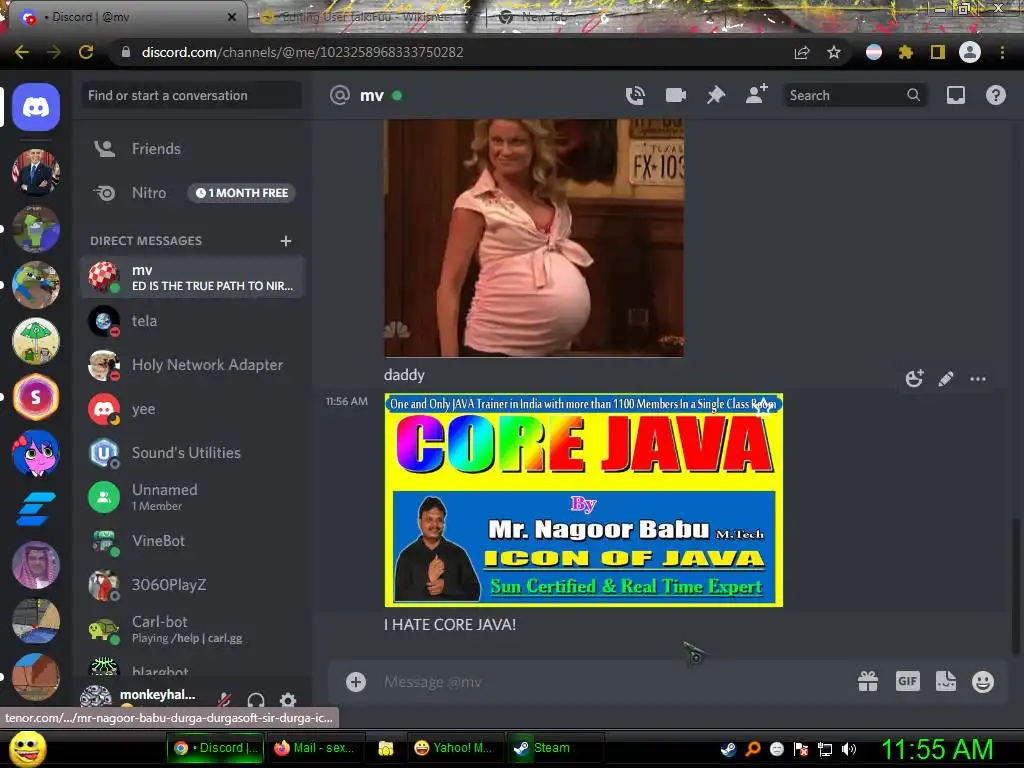The width and height of the screenshot is (1024, 768).
Task: Click the Search box in chat header
Action: coord(854,95)
